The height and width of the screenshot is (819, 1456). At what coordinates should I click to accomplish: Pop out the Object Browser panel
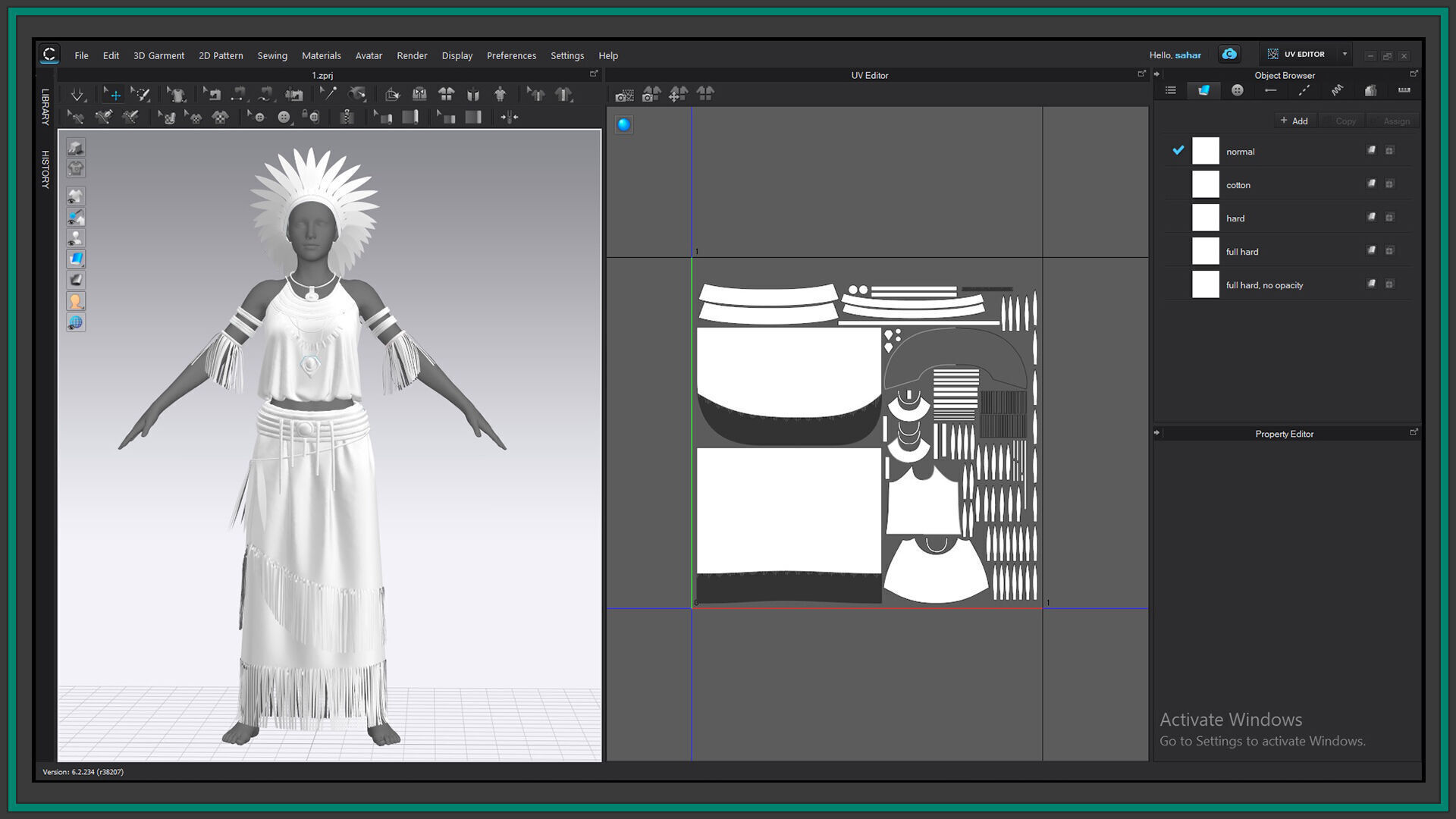click(1414, 74)
